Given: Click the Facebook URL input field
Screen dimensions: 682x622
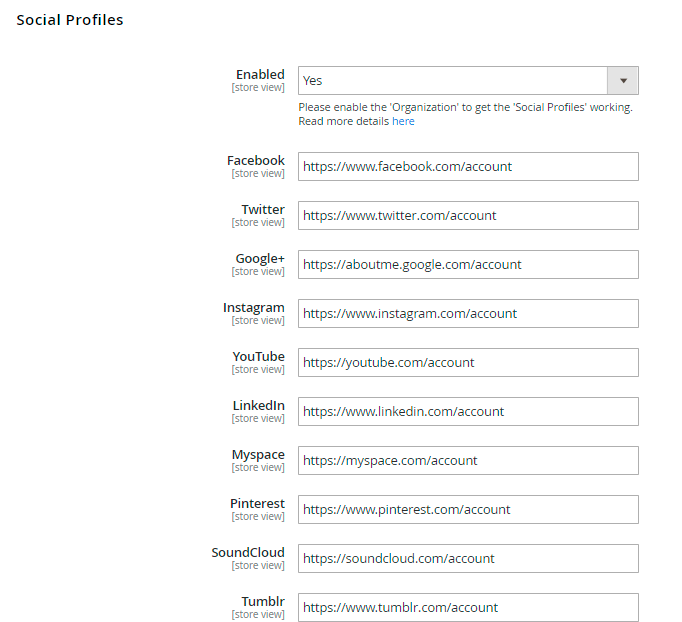Looking at the screenshot, I should click(x=468, y=167).
